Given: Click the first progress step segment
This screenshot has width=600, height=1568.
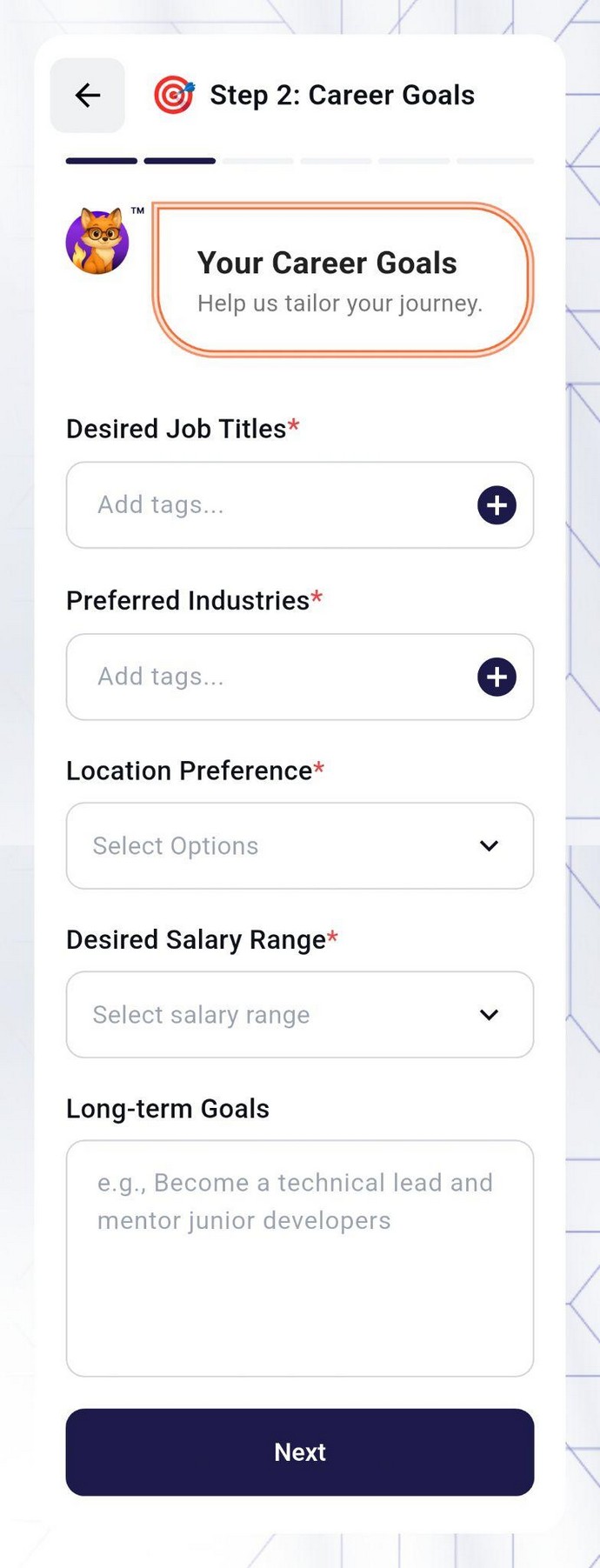Looking at the screenshot, I should click(102, 161).
